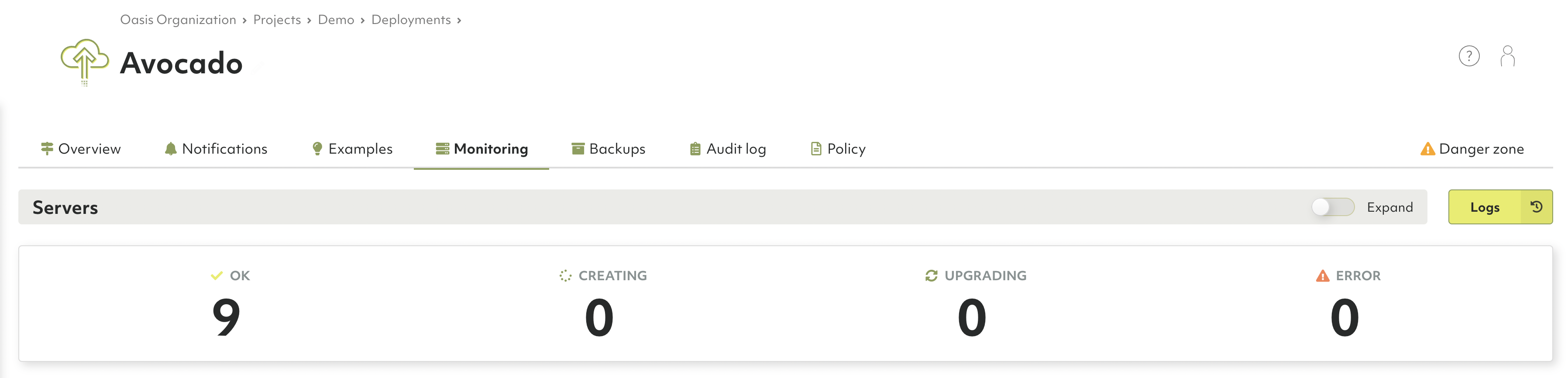Click the help question mark icon

[1468, 57]
